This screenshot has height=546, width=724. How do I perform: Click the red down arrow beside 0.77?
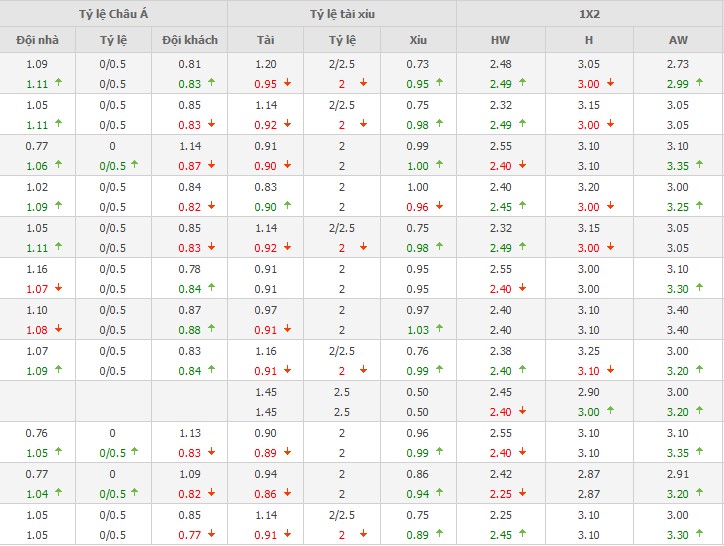pos(211,534)
